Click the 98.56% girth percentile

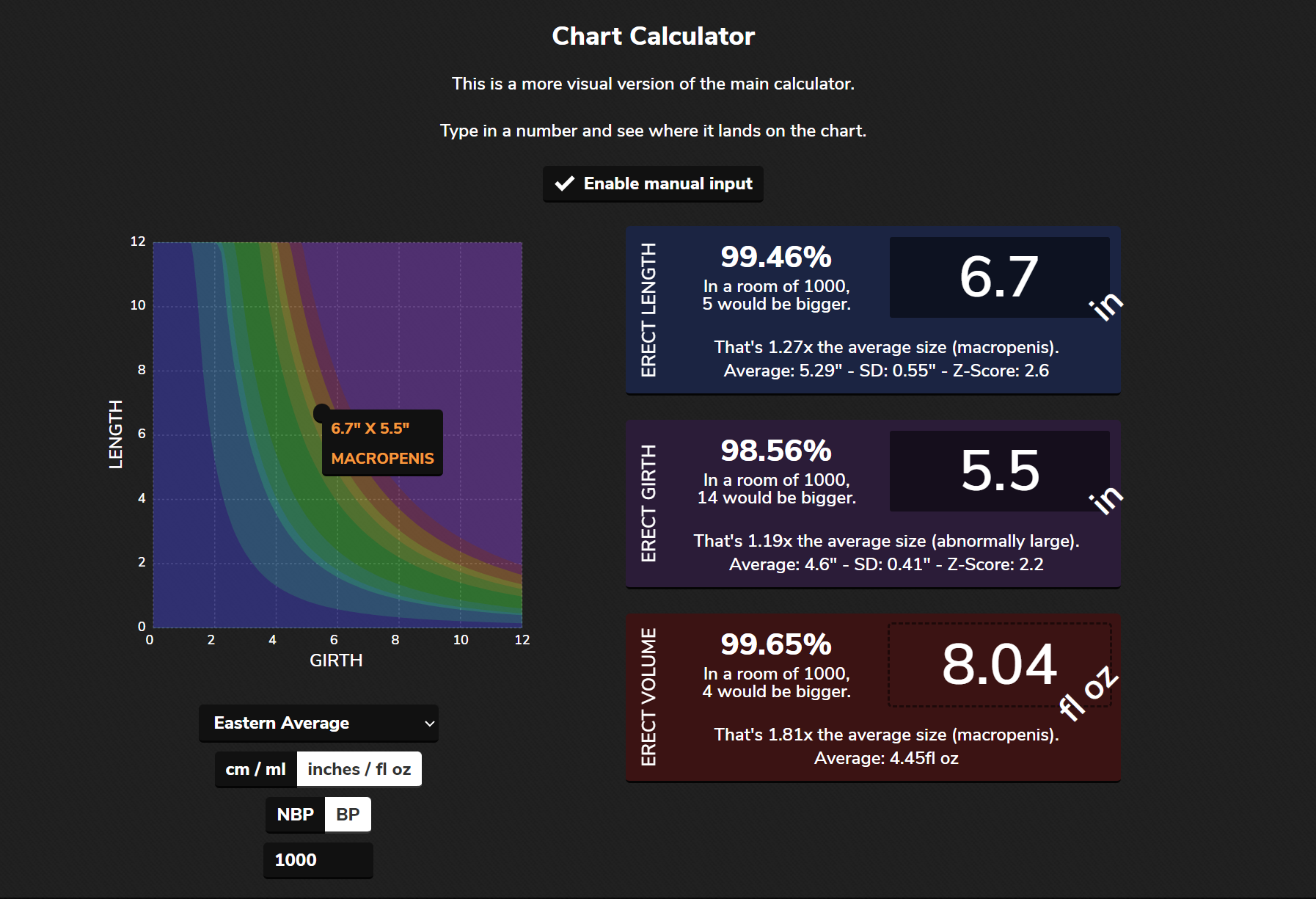776,451
